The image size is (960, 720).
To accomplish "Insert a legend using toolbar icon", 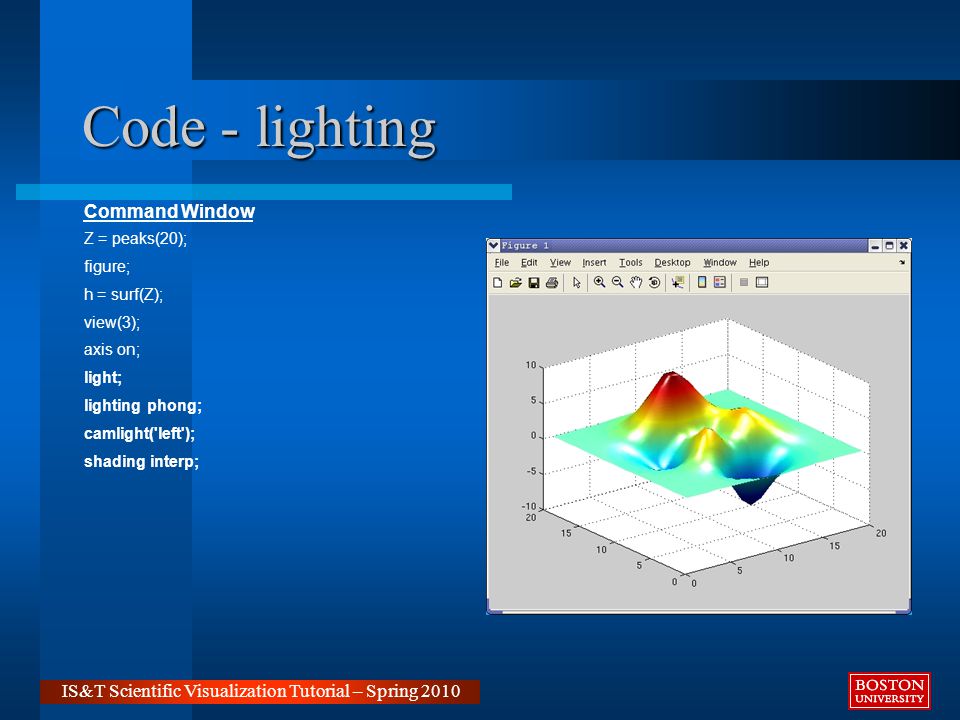I will click(720, 282).
